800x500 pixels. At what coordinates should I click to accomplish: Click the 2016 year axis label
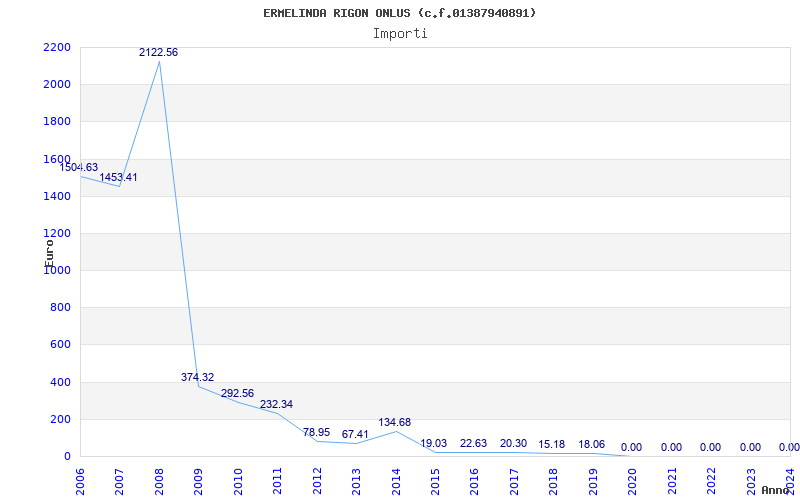[x=474, y=481]
